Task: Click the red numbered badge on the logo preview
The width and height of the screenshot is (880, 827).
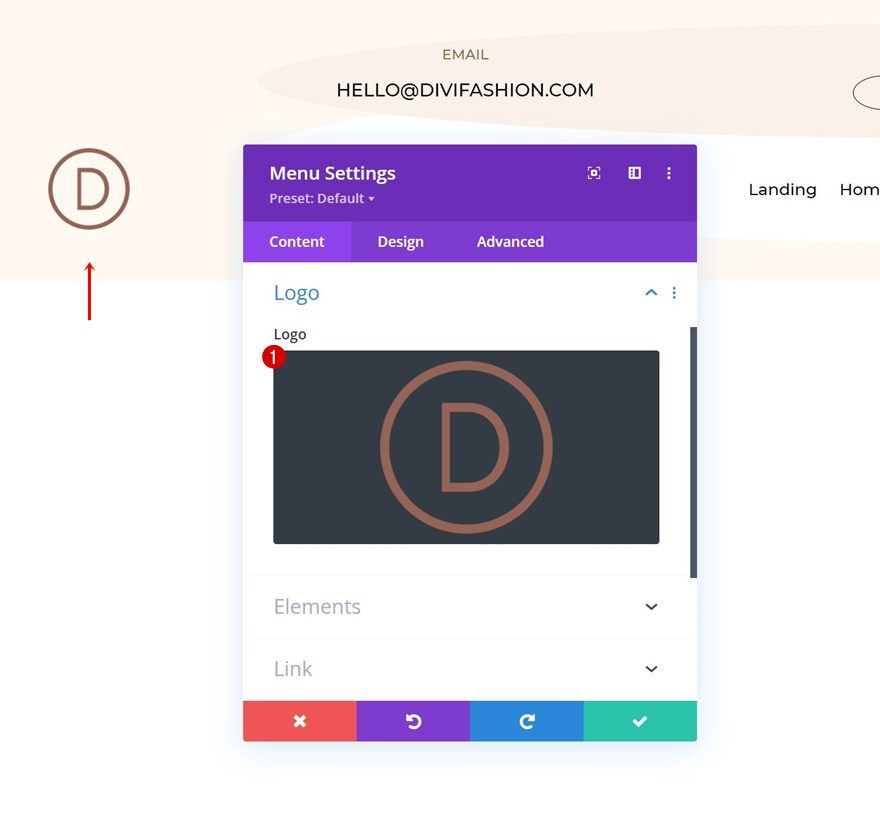Action: click(274, 355)
